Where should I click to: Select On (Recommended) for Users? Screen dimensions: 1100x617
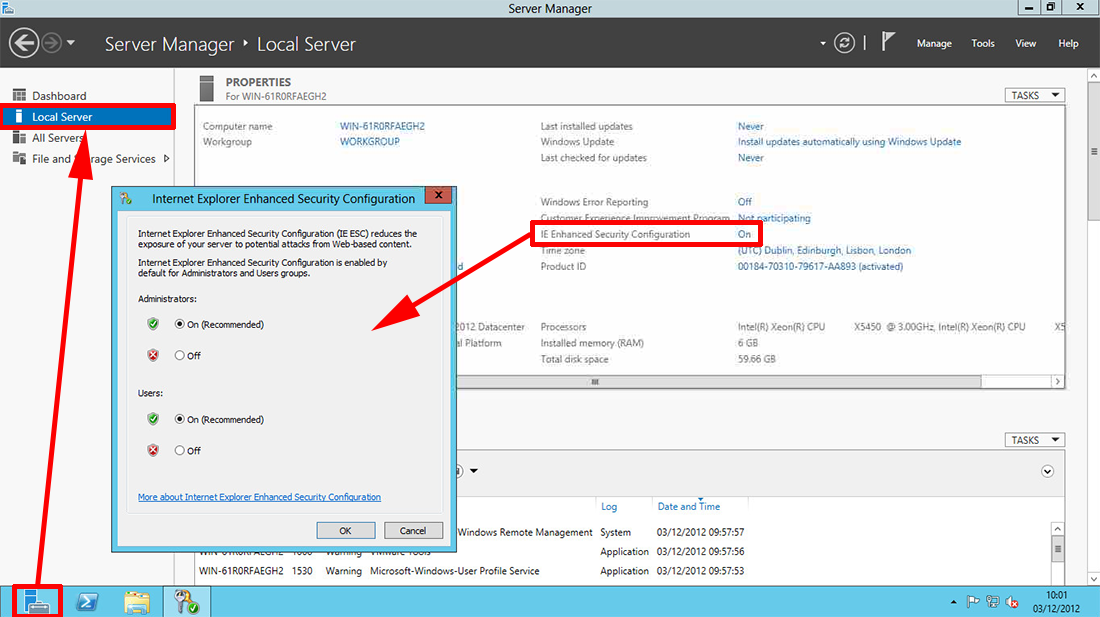[180, 419]
